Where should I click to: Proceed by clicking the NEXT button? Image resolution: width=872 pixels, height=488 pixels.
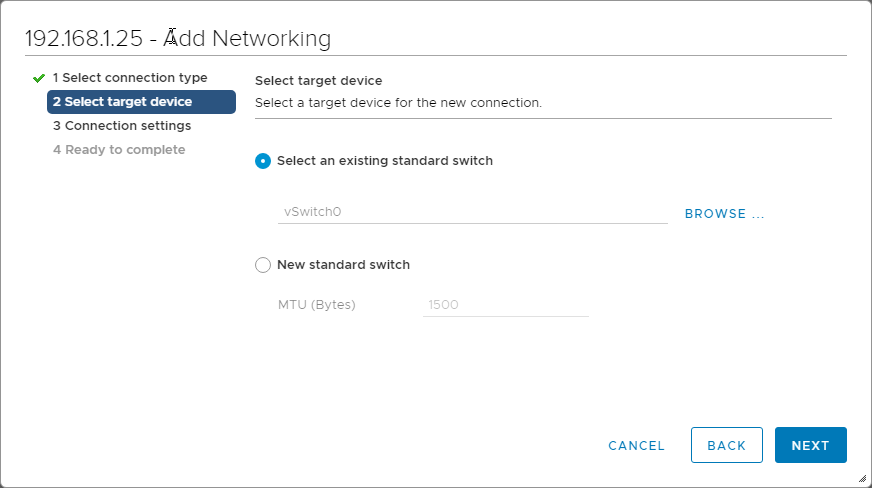(811, 445)
